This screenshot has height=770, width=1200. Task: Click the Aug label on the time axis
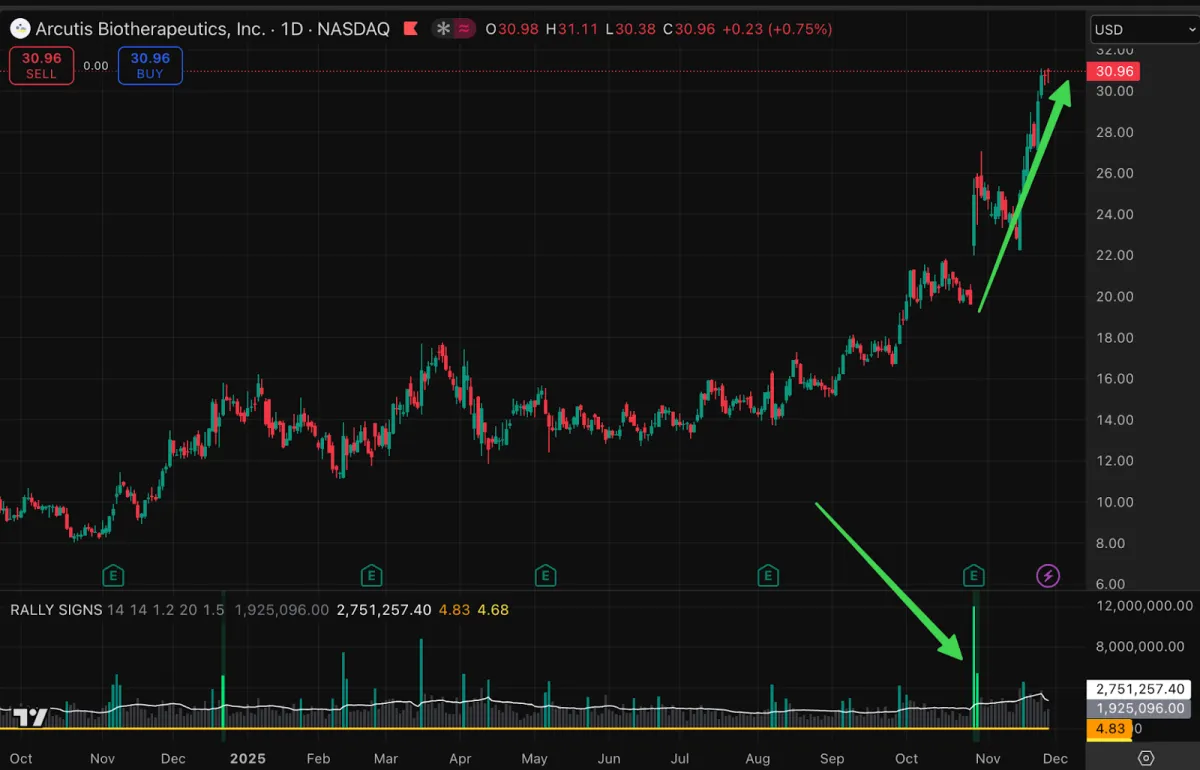click(x=758, y=758)
